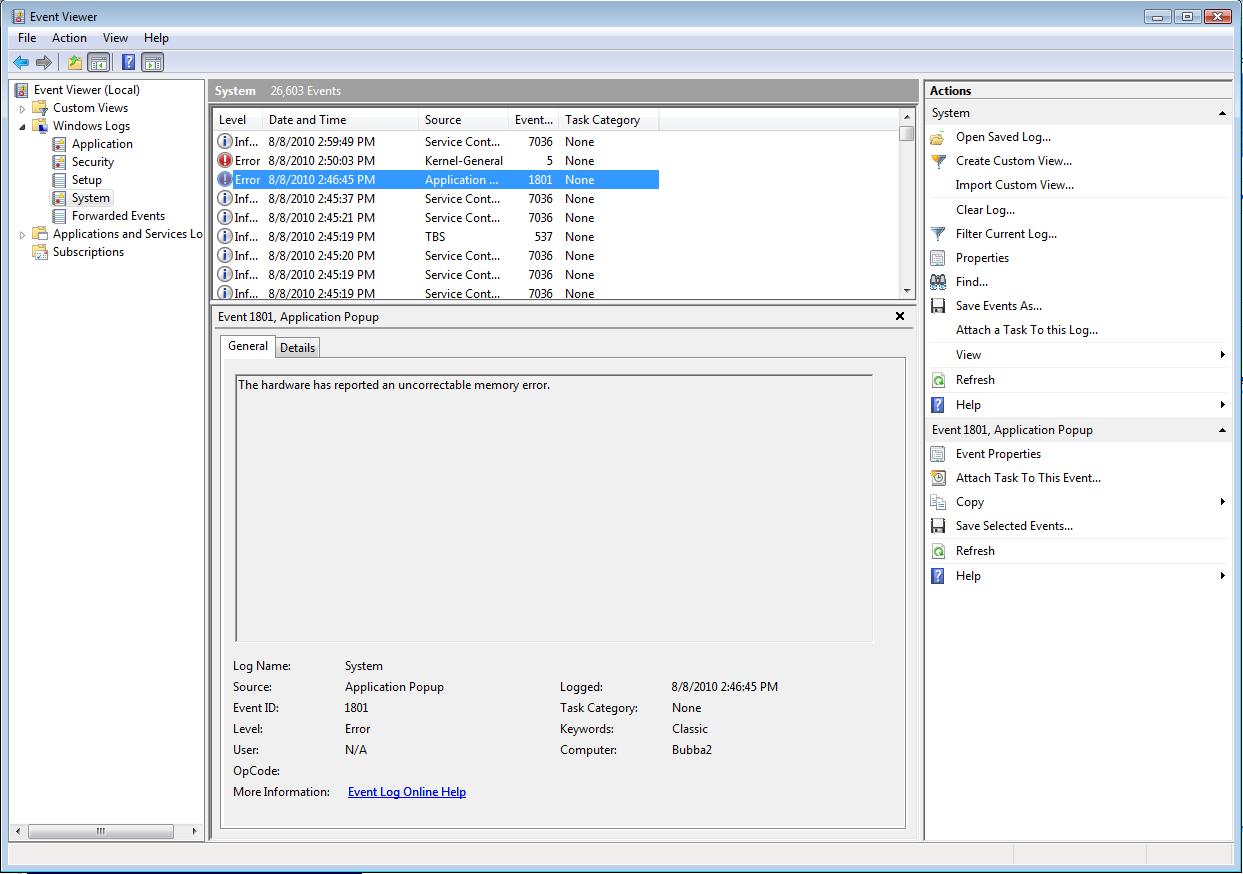Expand Applications and Services Logs node
The height and width of the screenshot is (874, 1243).
pyautogui.click(x=22, y=235)
